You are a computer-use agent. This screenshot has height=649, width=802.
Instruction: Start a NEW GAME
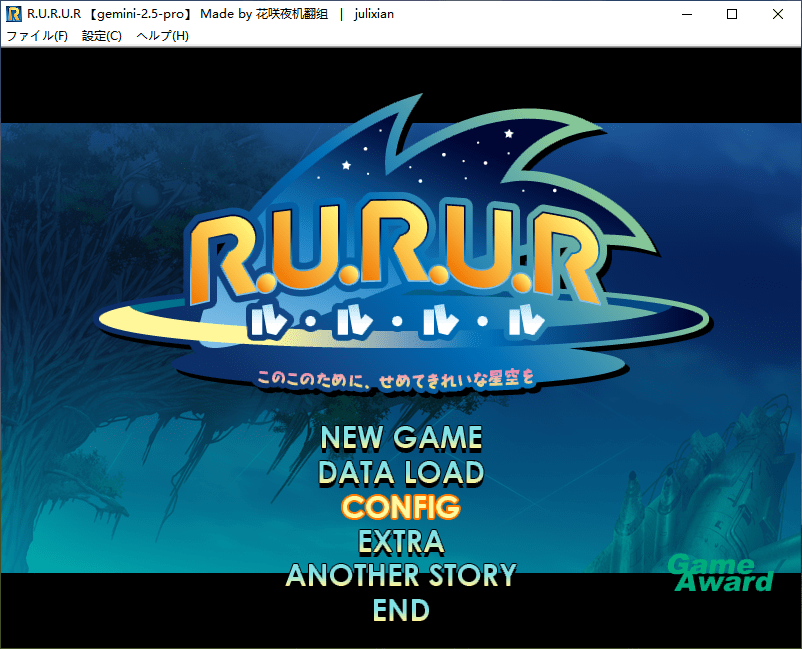401,438
